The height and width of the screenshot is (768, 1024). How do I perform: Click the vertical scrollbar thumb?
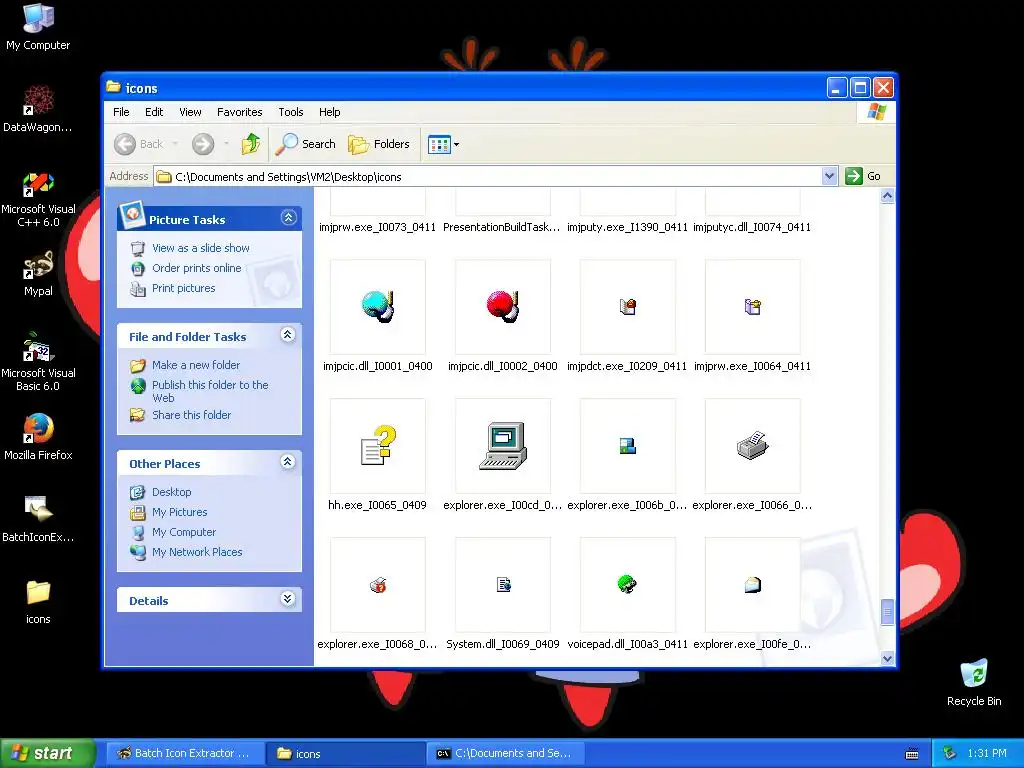(x=887, y=613)
